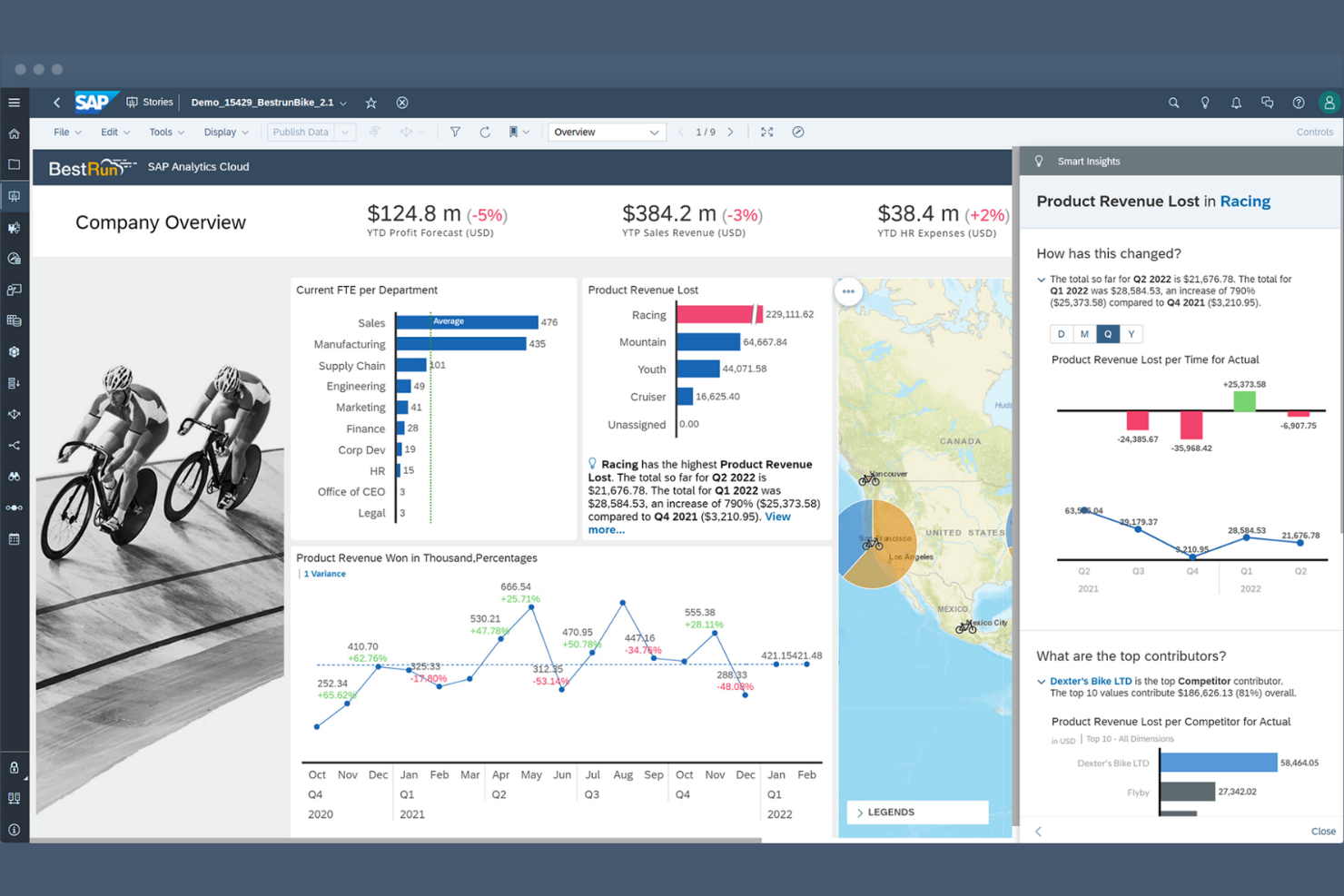Open your profile avatar in the top right
The height and width of the screenshot is (896, 1344).
coord(1328,103)
